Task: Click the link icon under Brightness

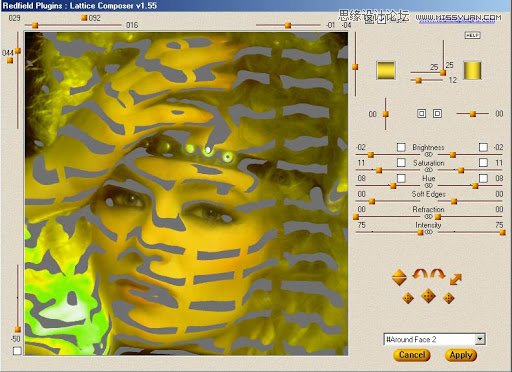Action: tap(429, 154)
